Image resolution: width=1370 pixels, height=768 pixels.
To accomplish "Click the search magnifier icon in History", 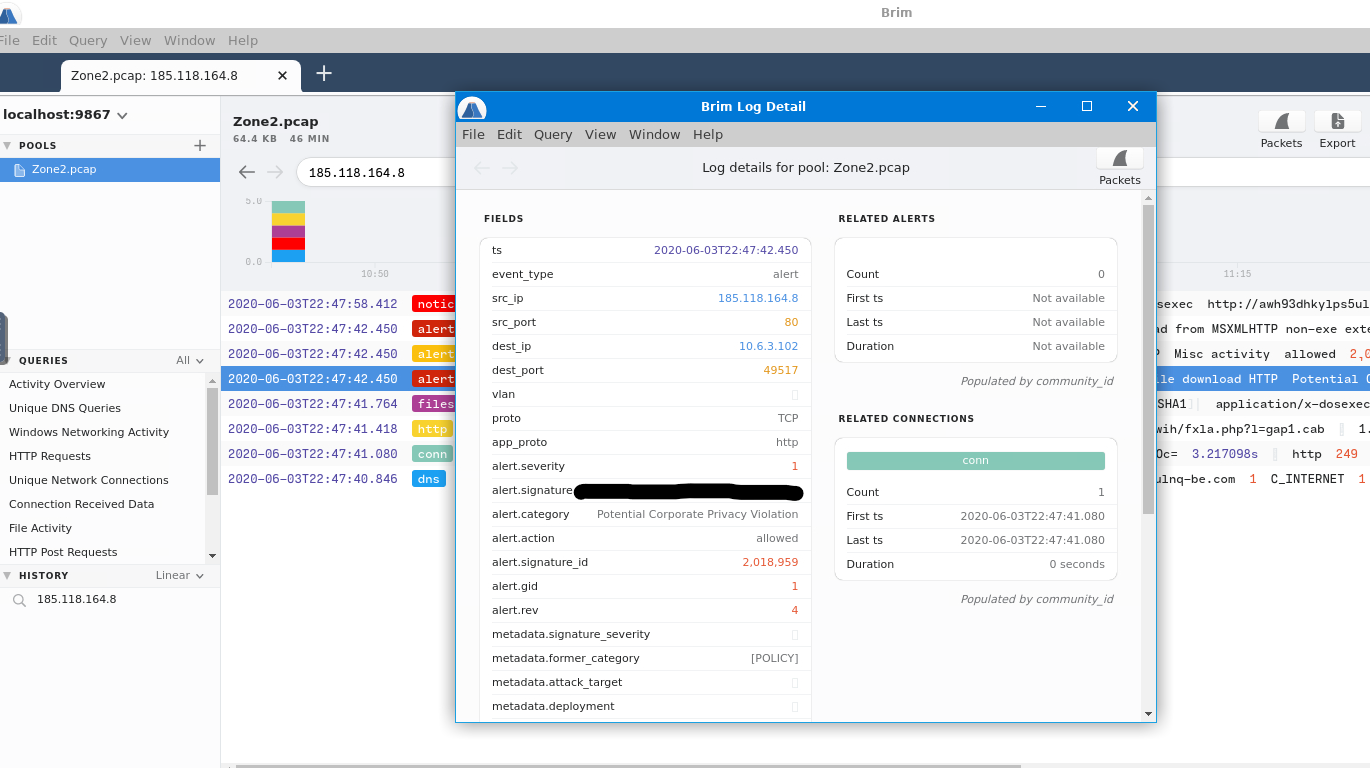I will (x=19, y=600).
